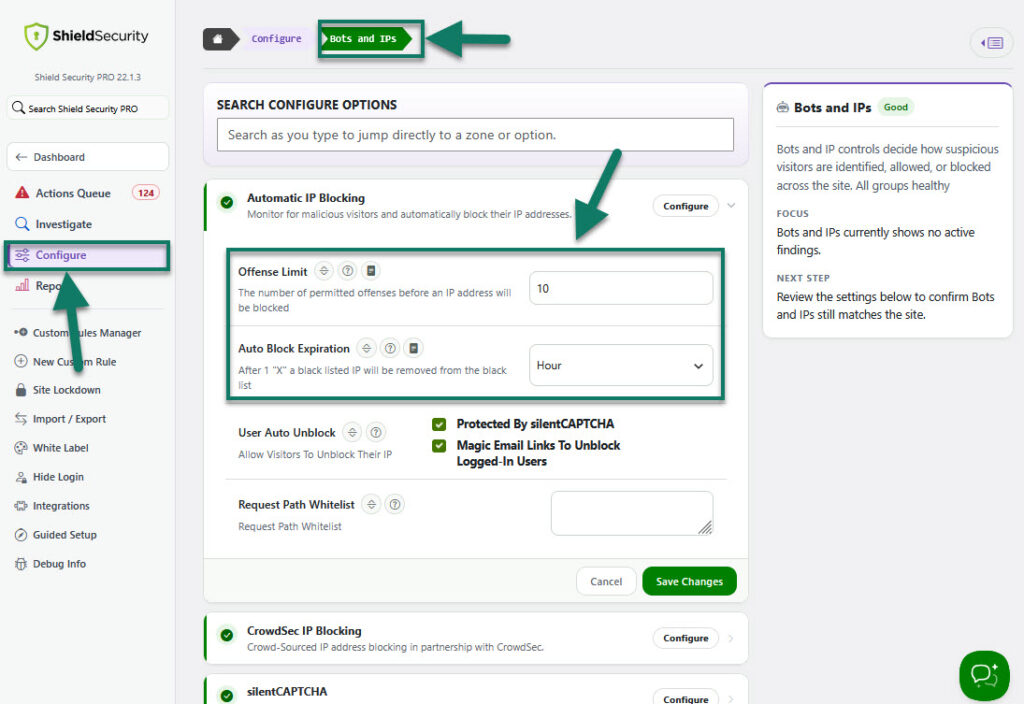Click Request Path Whitelist help icon
The height and width of the screenshot is (704, 1024).
(394, 504)
